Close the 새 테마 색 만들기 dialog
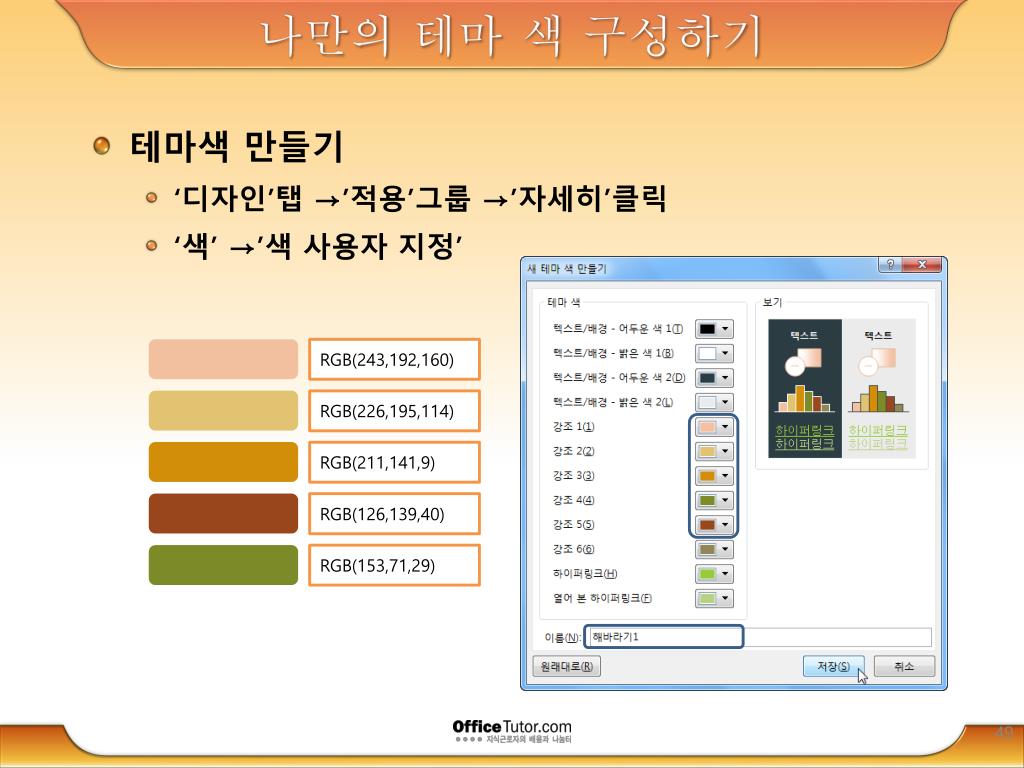 coord(921,264)
